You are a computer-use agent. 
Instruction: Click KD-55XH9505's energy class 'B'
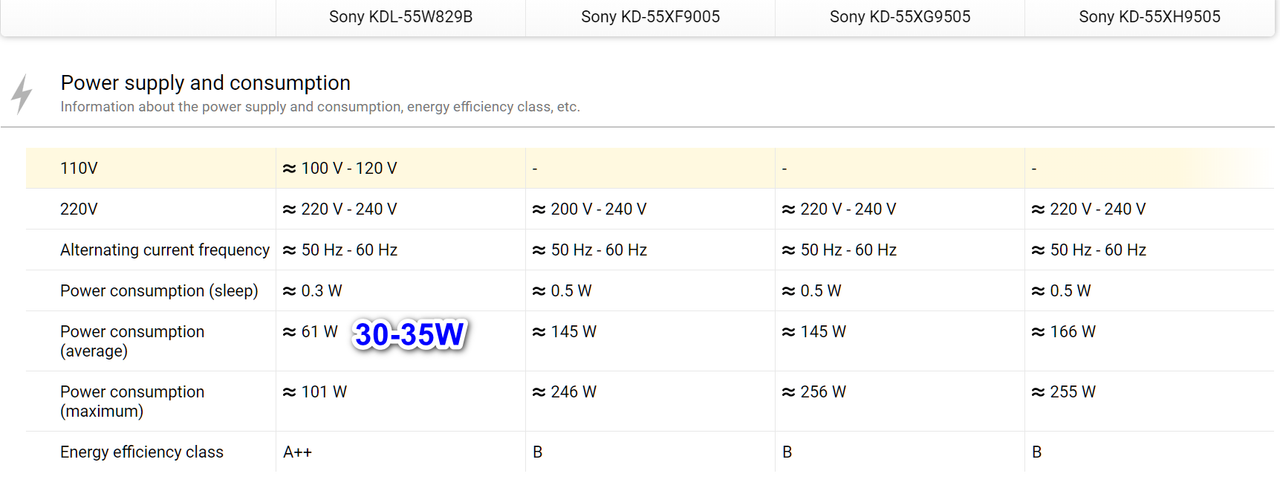(x=1037, y=452)
